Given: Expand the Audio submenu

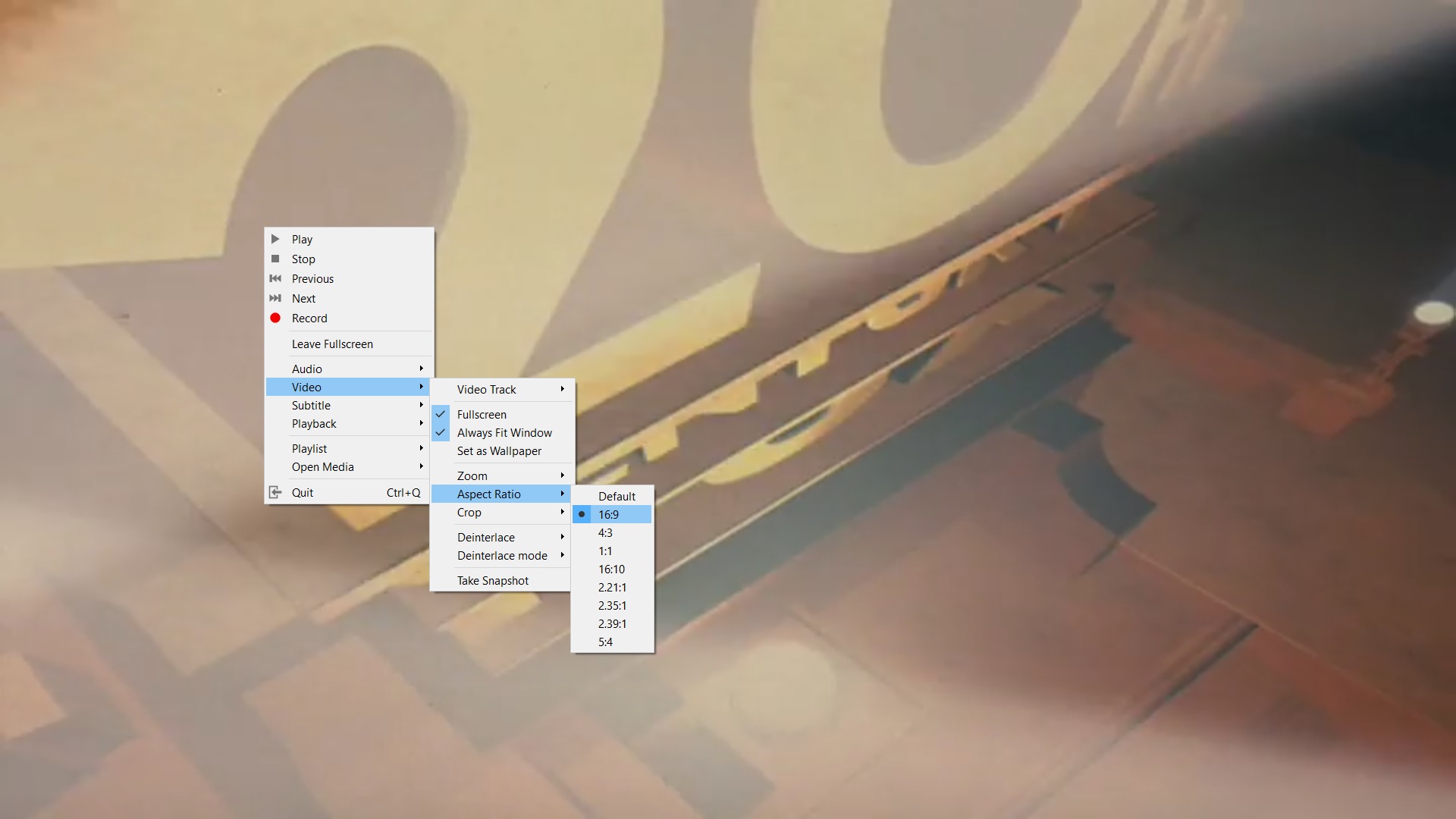Looking at the screenshot, I should click(349, 369).
